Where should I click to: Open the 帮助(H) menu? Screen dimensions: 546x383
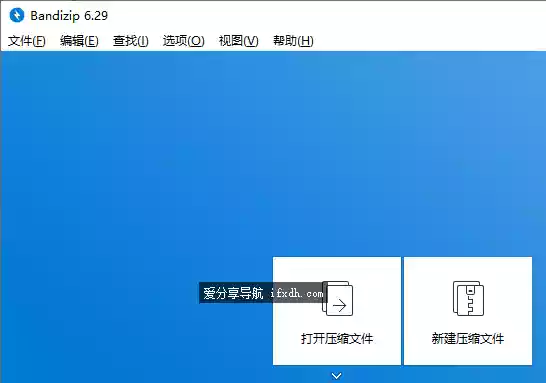click(293, 41)
